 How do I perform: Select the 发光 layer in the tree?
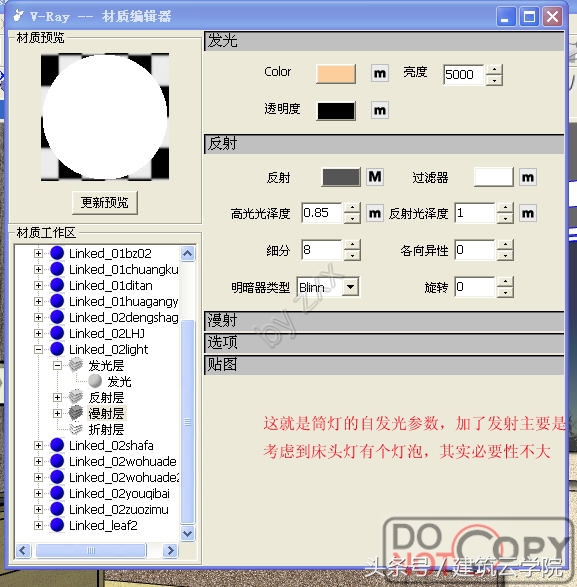pyautogui.click(x=119, y=381)
